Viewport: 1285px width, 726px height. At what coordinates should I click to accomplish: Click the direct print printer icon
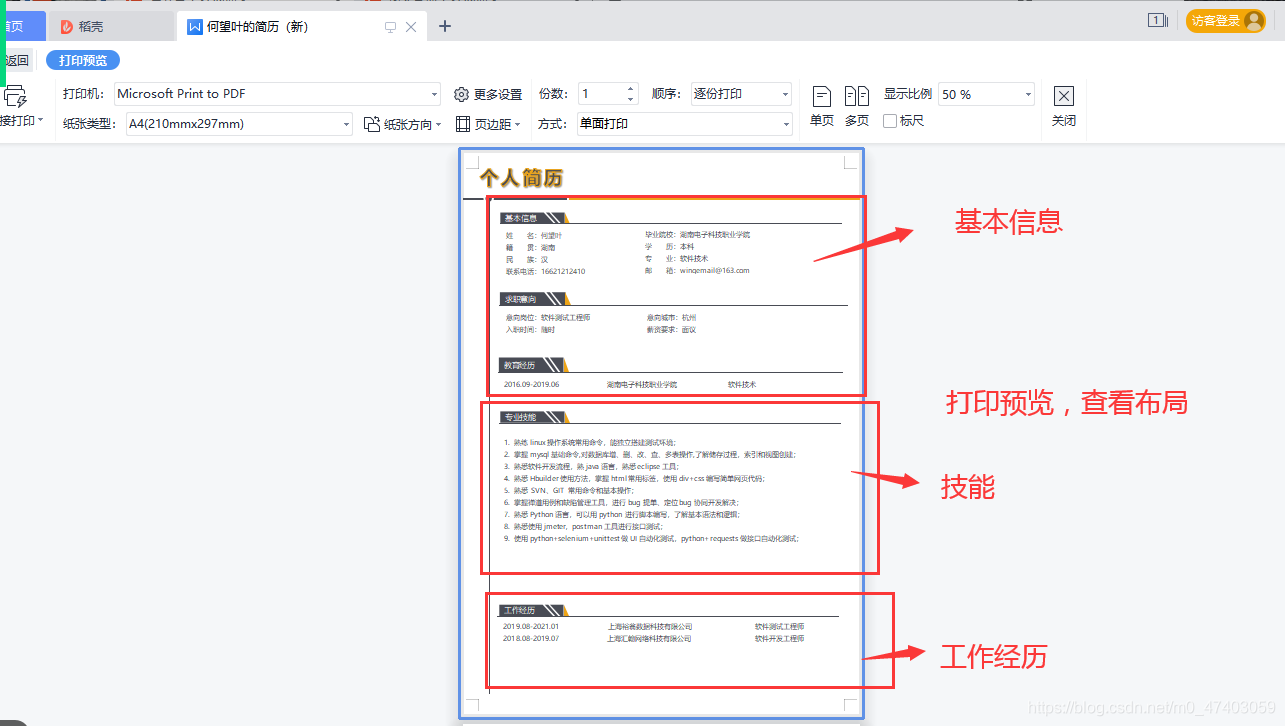16,96
